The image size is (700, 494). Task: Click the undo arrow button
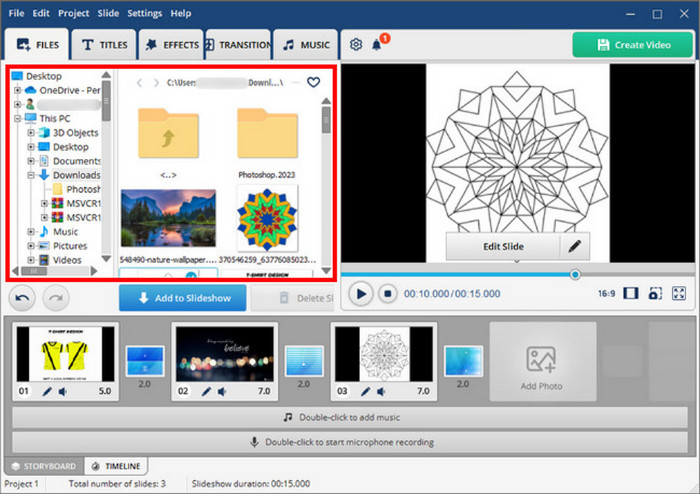(x=23, y=298)
